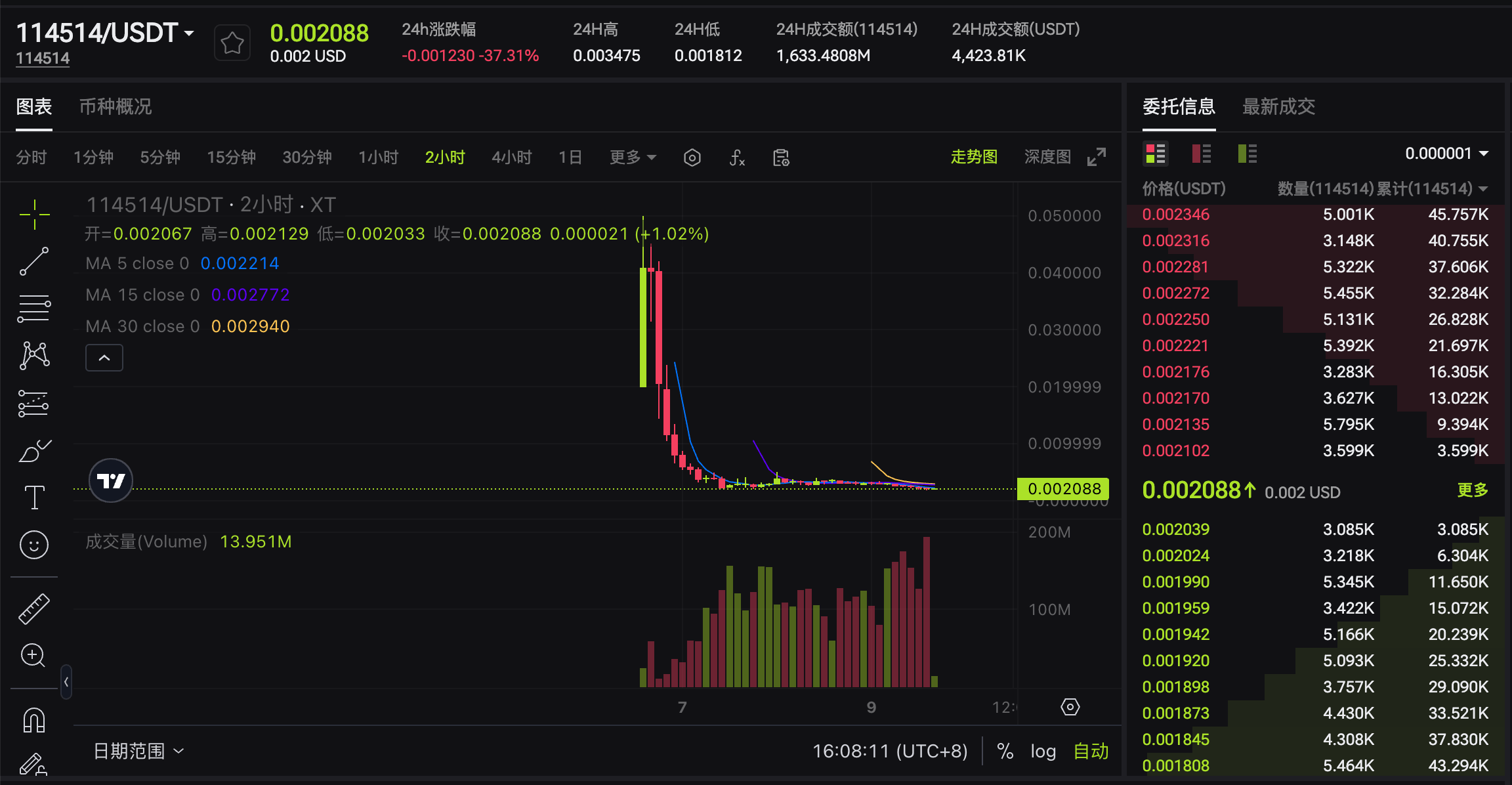Enable log scale on the chart

click(1043, 751)
